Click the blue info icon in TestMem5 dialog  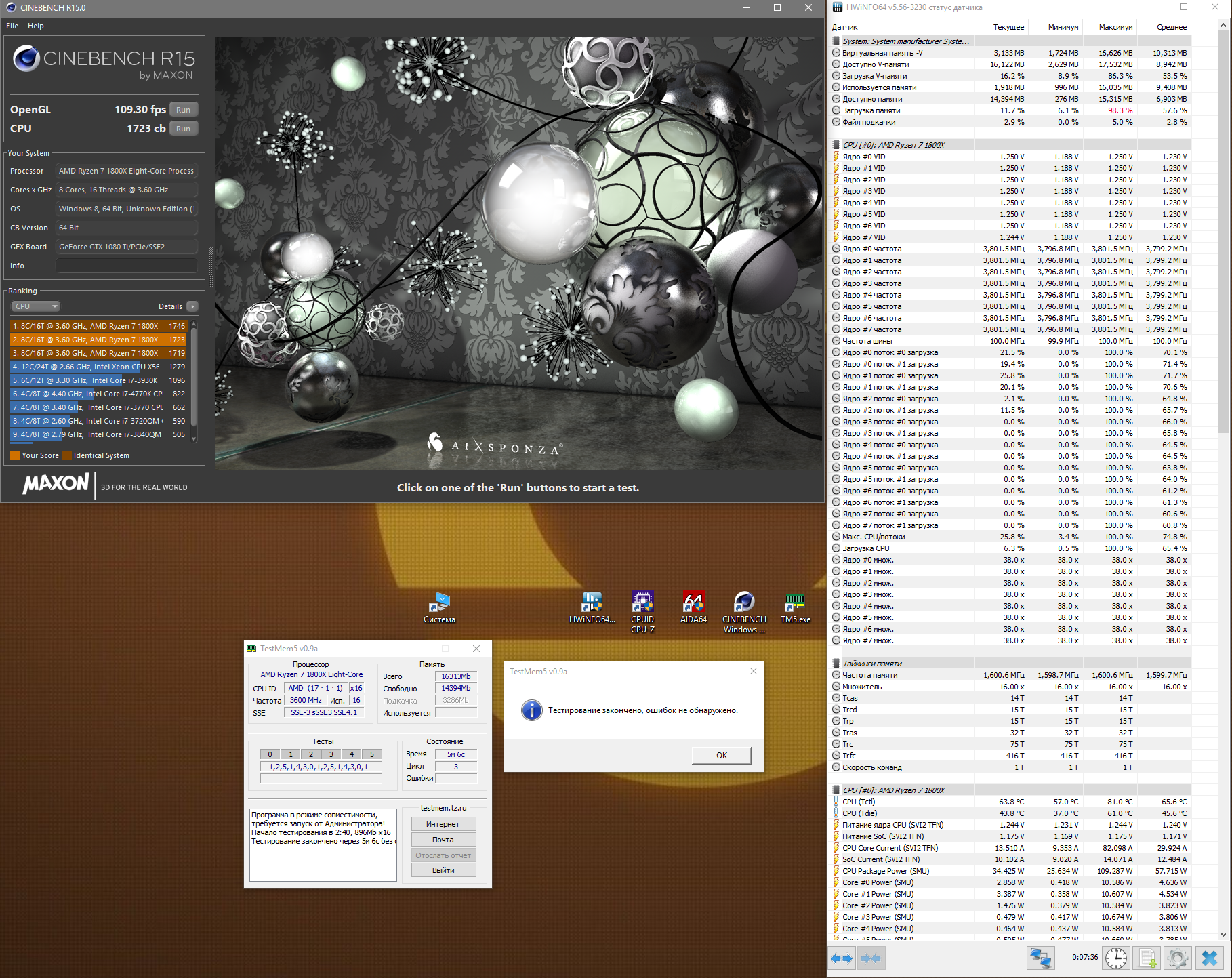pyautogui.click(x=532, y=710)
